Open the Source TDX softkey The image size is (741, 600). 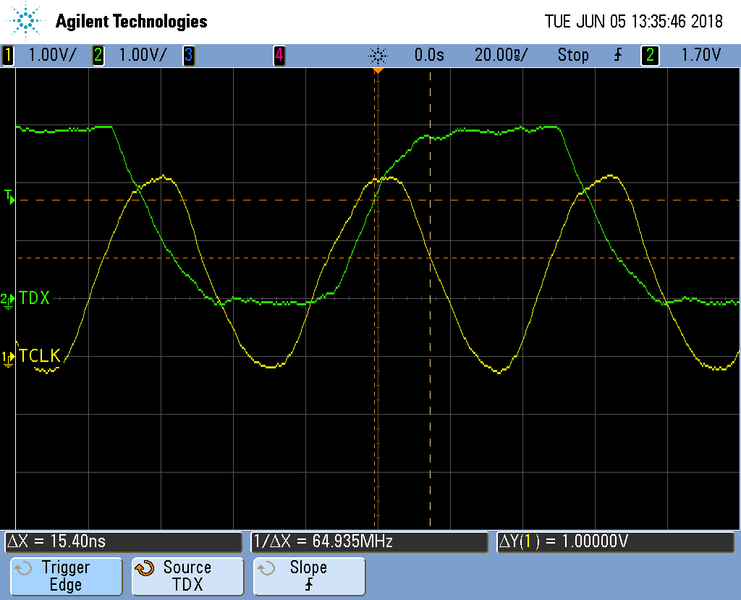(188, 576)
